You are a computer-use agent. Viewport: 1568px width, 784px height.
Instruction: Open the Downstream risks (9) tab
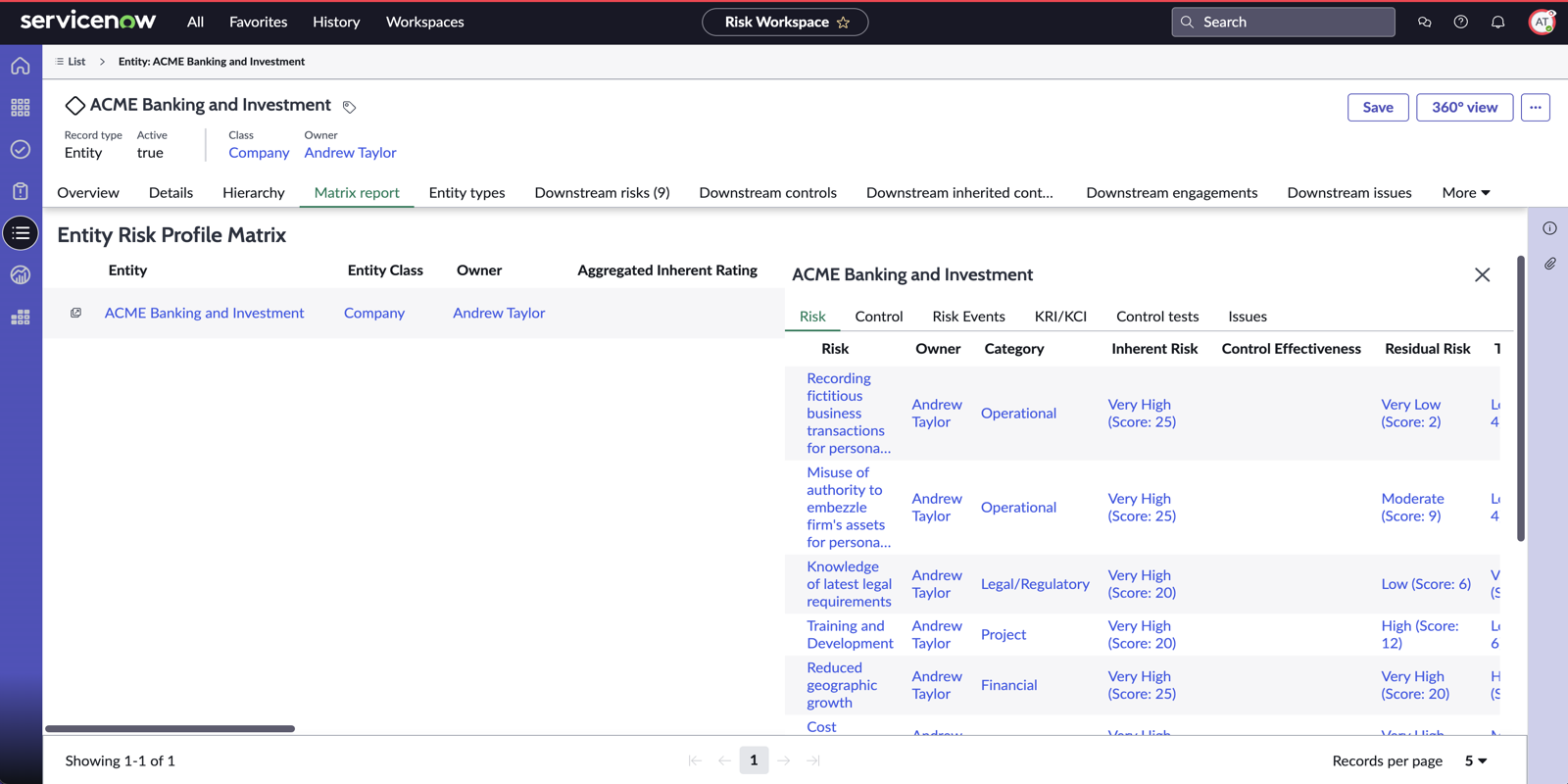[x=603, y=193]
